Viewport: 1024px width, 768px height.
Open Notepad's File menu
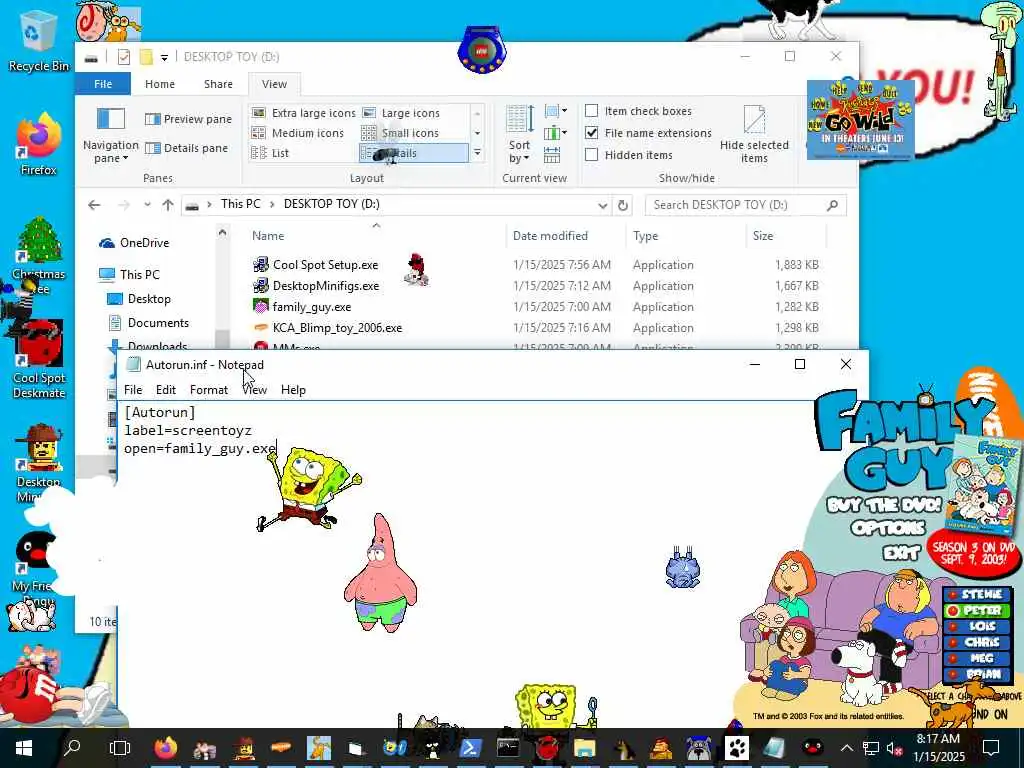coord(133,390)
